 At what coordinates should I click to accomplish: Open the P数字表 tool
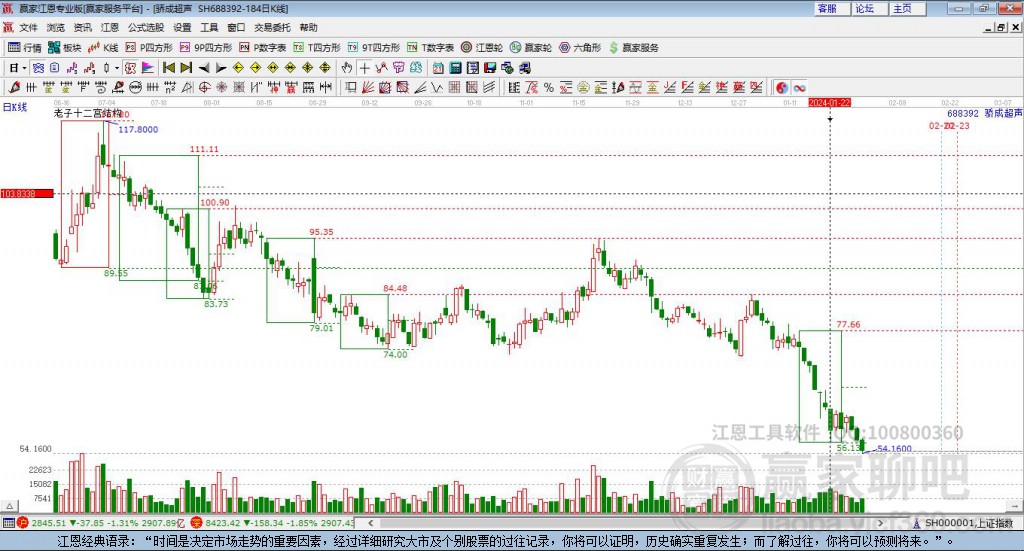coord(263,48)
